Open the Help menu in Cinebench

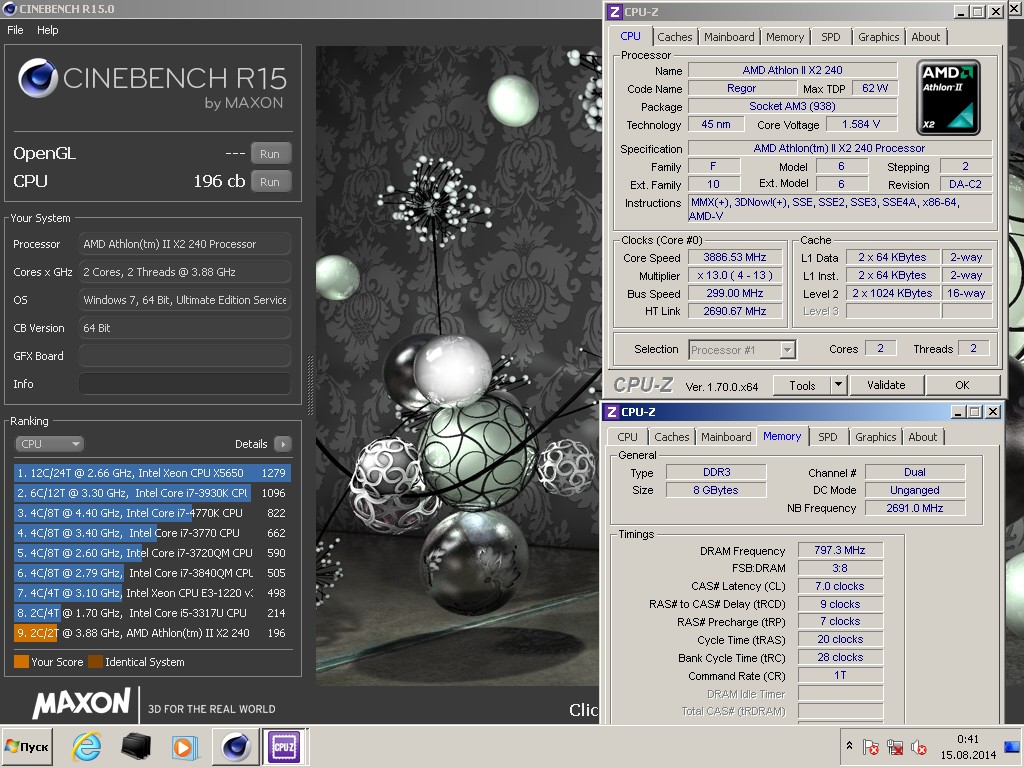48,30
